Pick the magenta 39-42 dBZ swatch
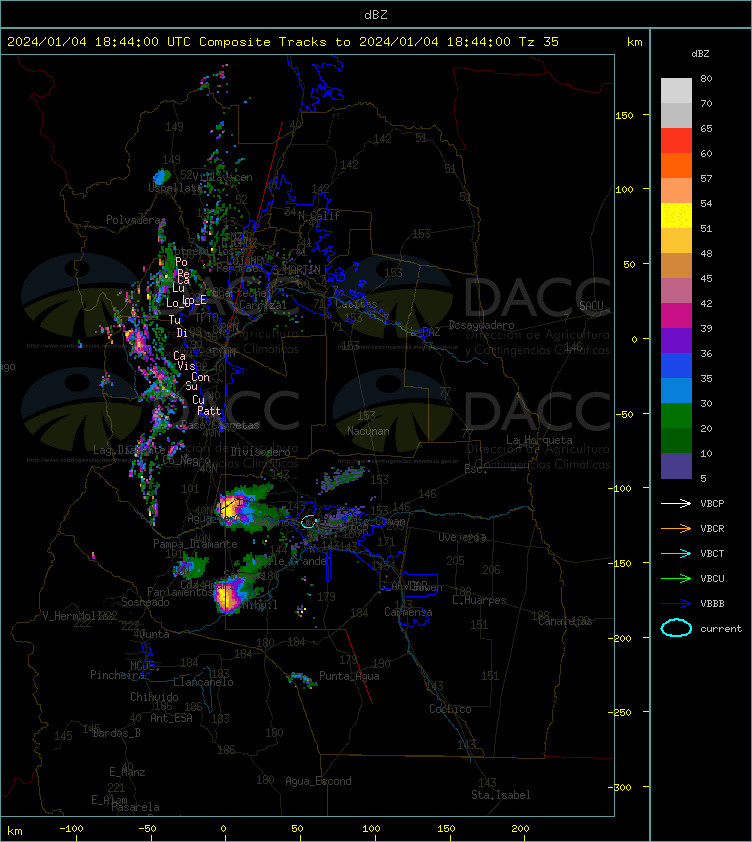This screenshot has width=752, height=842. coord(676,316)
